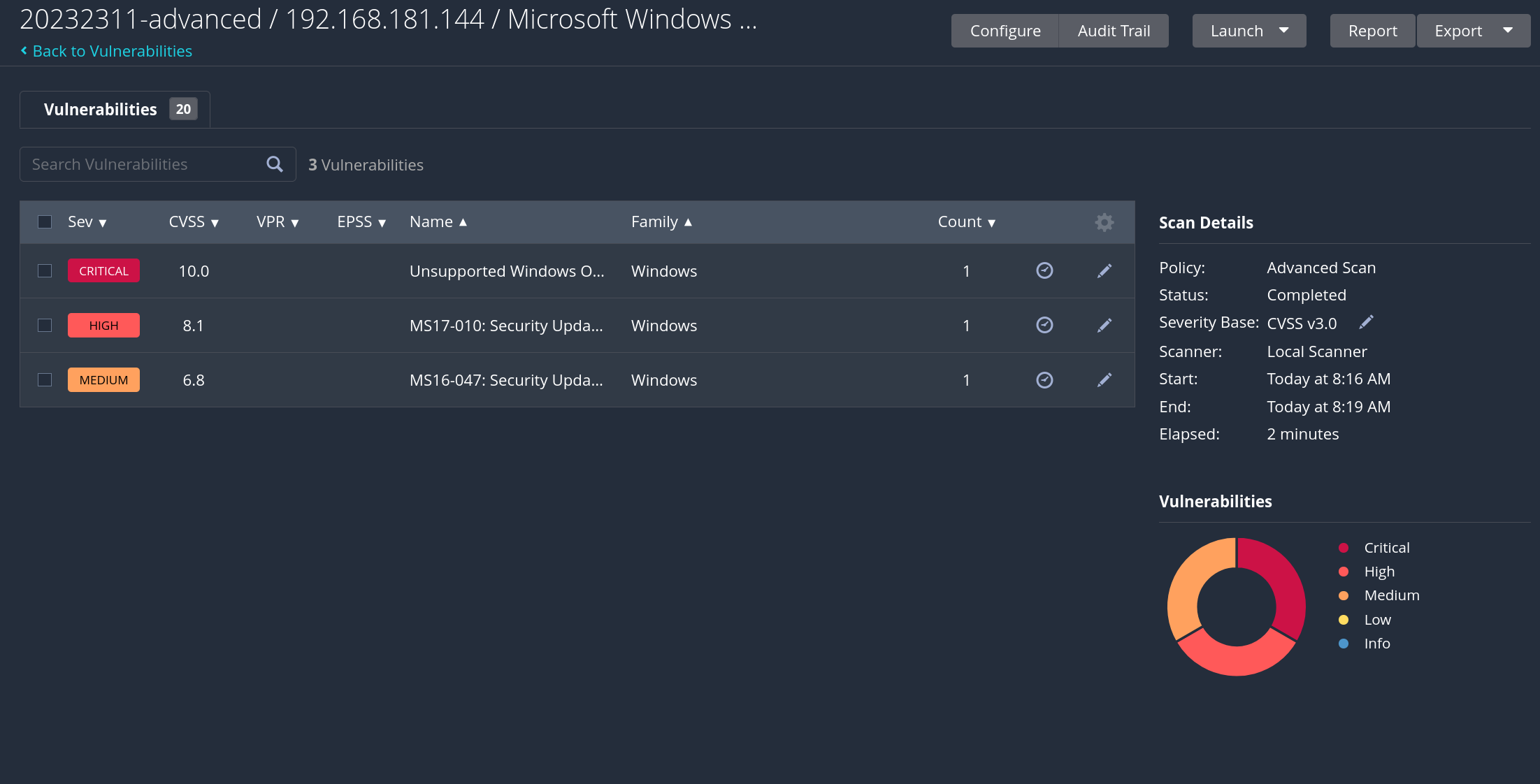Click the Configure button
The image size is (1540, 784).
1005,31
